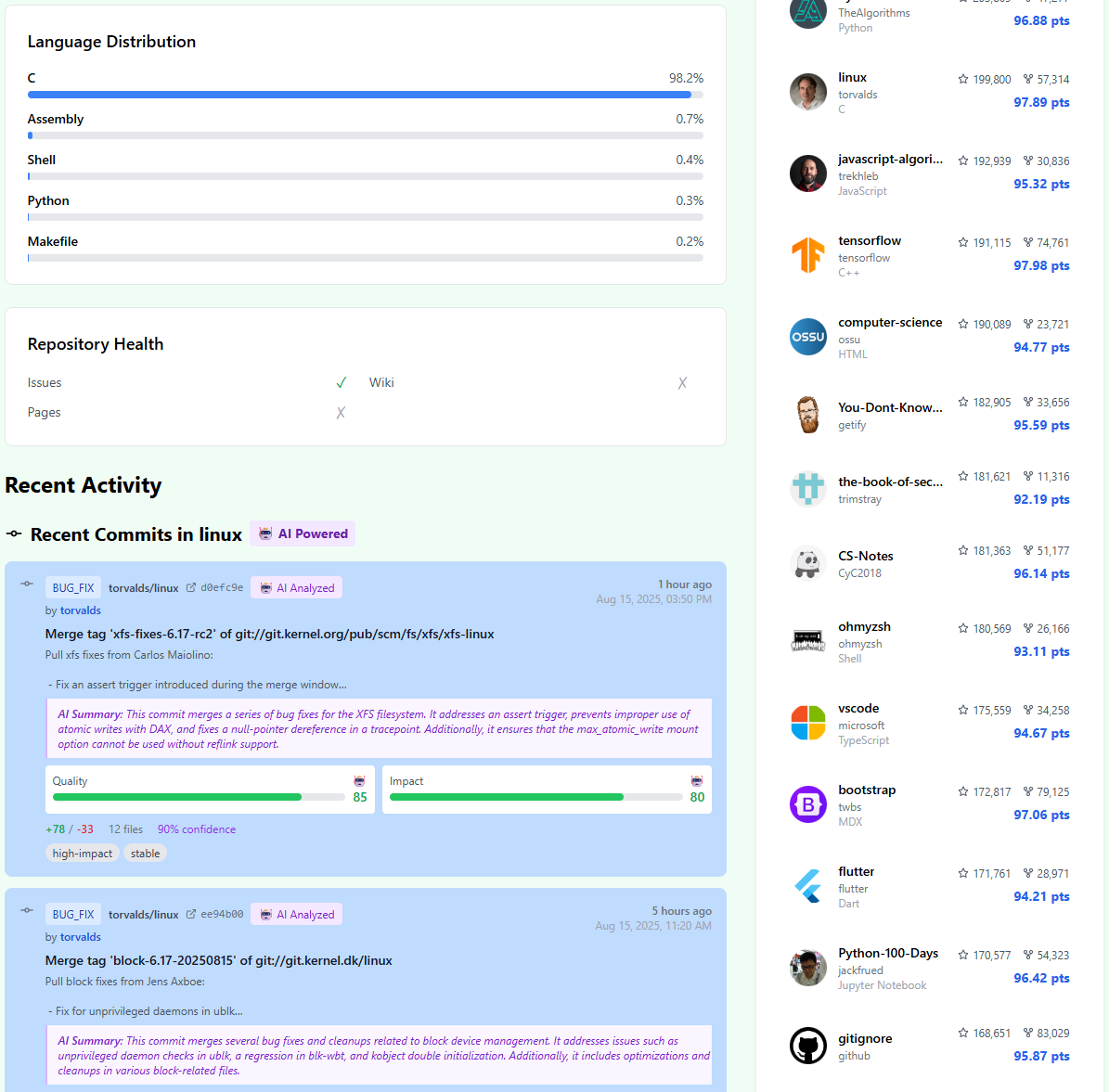Click the fork icon for tensorflow repo
Viewport: 1109px width, 1092px height.
point(1028,242)
